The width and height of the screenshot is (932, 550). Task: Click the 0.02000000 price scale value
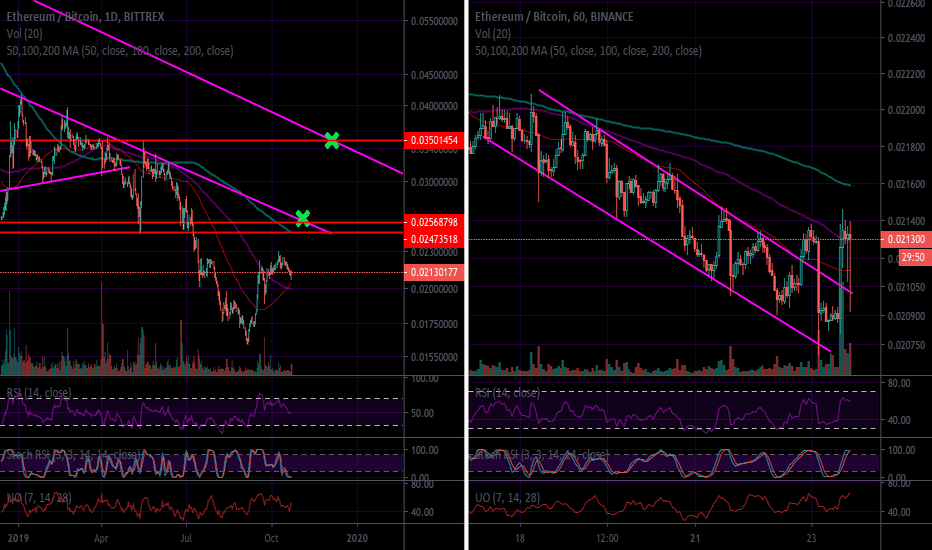pyautogui.click(x=434, y=289)
